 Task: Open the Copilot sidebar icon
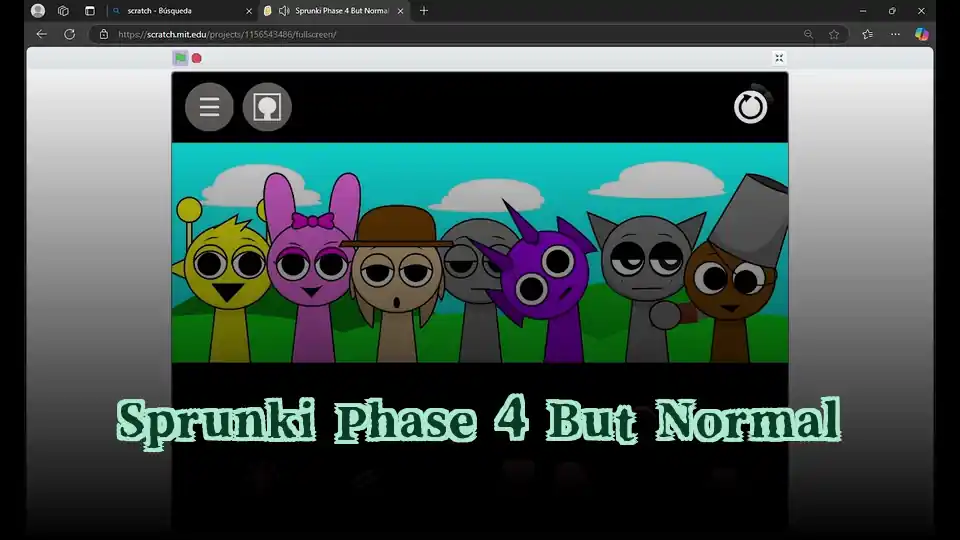[921, 34]
